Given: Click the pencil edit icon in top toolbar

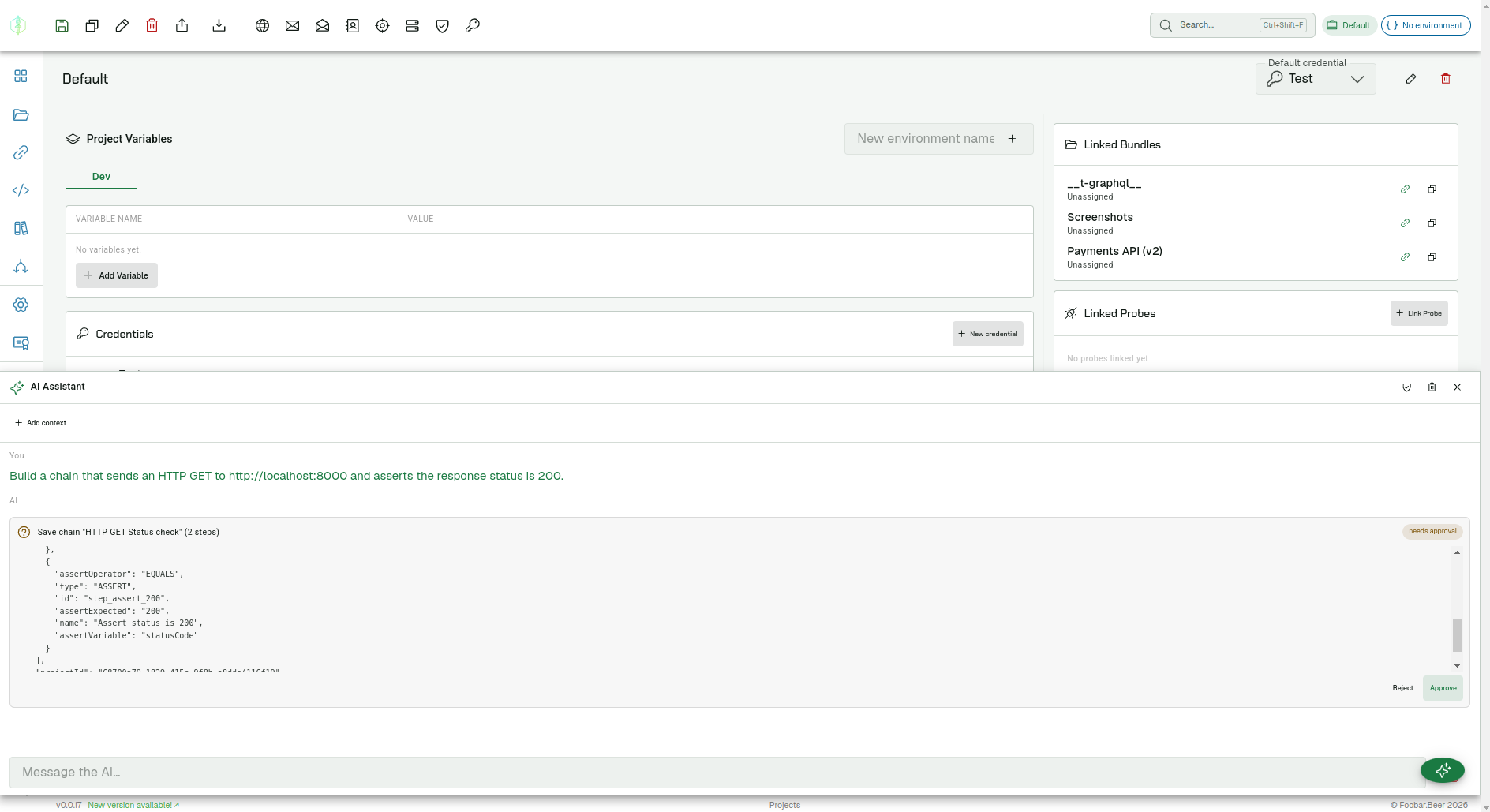Looking at the screenshot, I should (x=122, y=25).
